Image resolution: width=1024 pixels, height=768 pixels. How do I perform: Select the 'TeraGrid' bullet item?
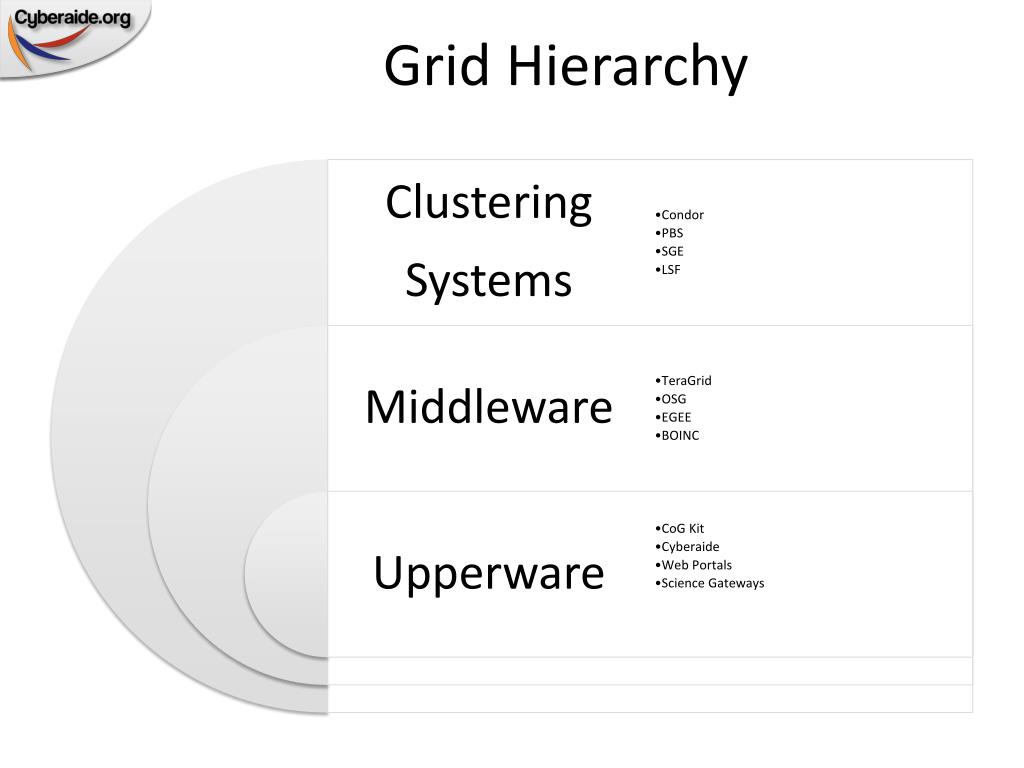point(683,381)
